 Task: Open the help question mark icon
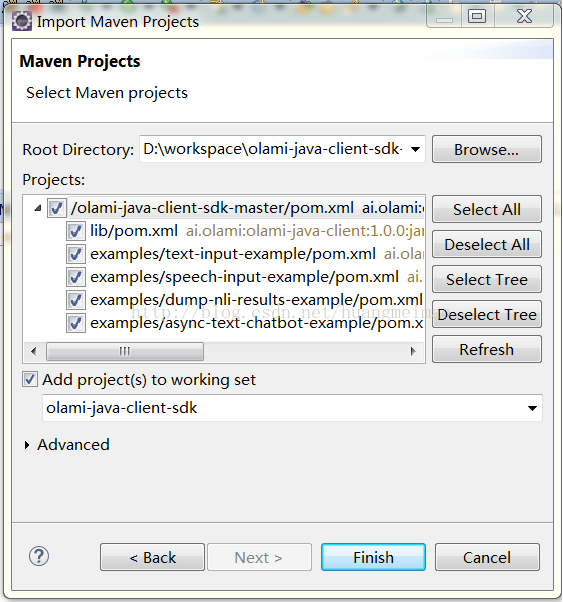pyautogui.click(x=39, y=556)
